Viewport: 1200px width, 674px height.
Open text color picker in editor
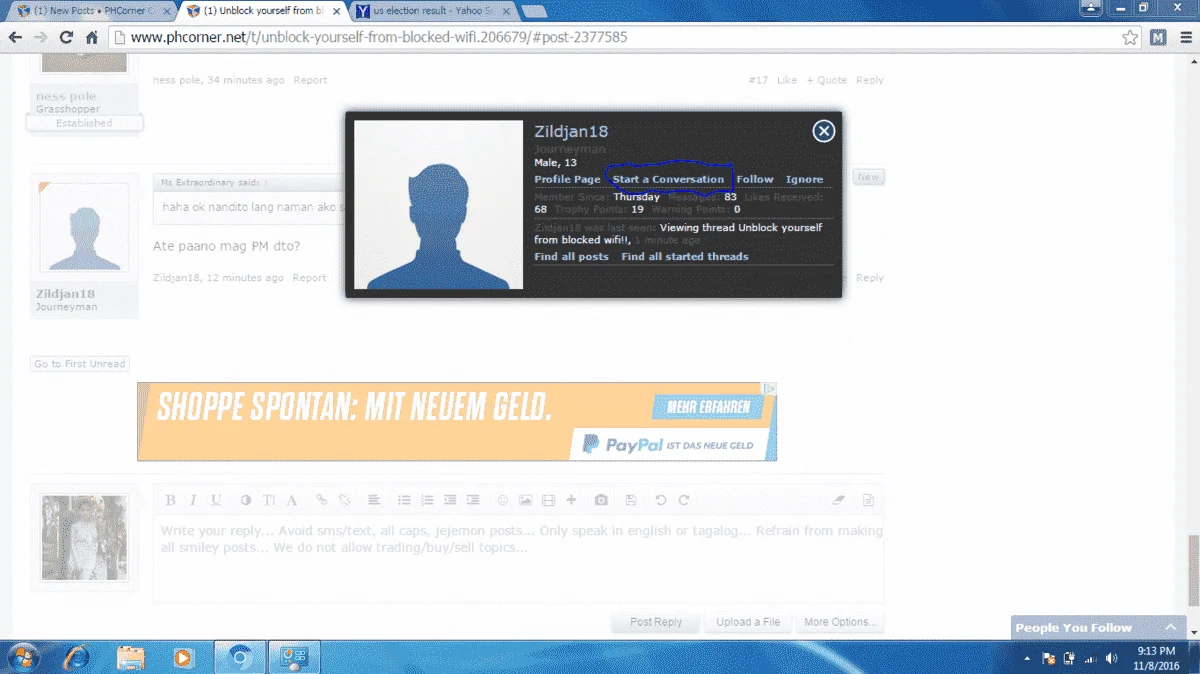[x=246, y=500]
